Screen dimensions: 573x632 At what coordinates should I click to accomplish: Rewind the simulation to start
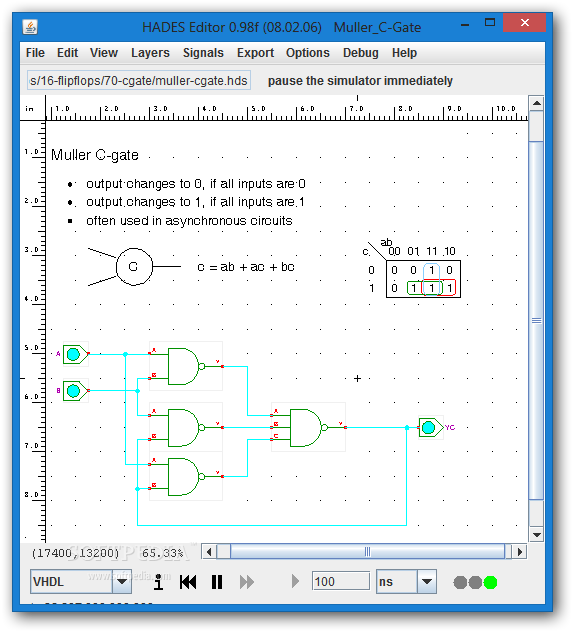[188, 582]
